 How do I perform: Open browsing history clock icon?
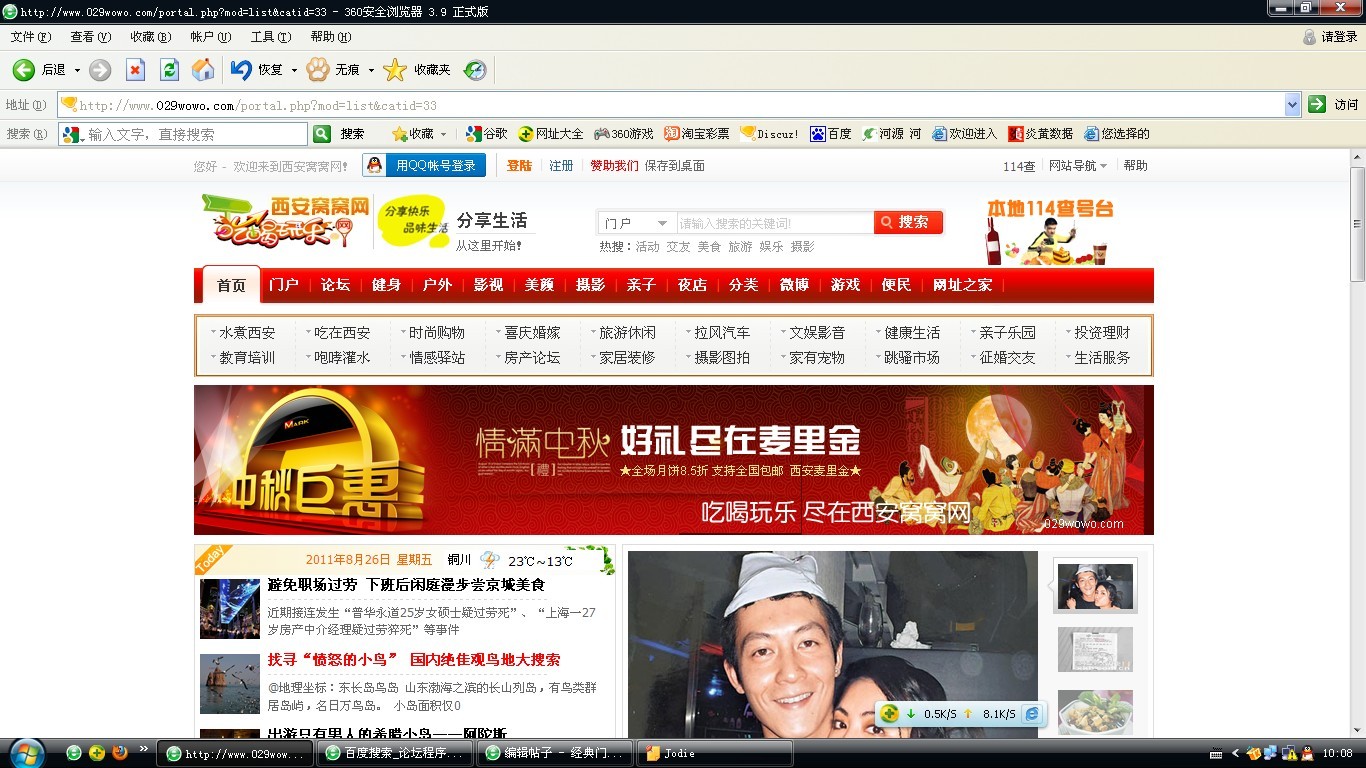[475, 70]
